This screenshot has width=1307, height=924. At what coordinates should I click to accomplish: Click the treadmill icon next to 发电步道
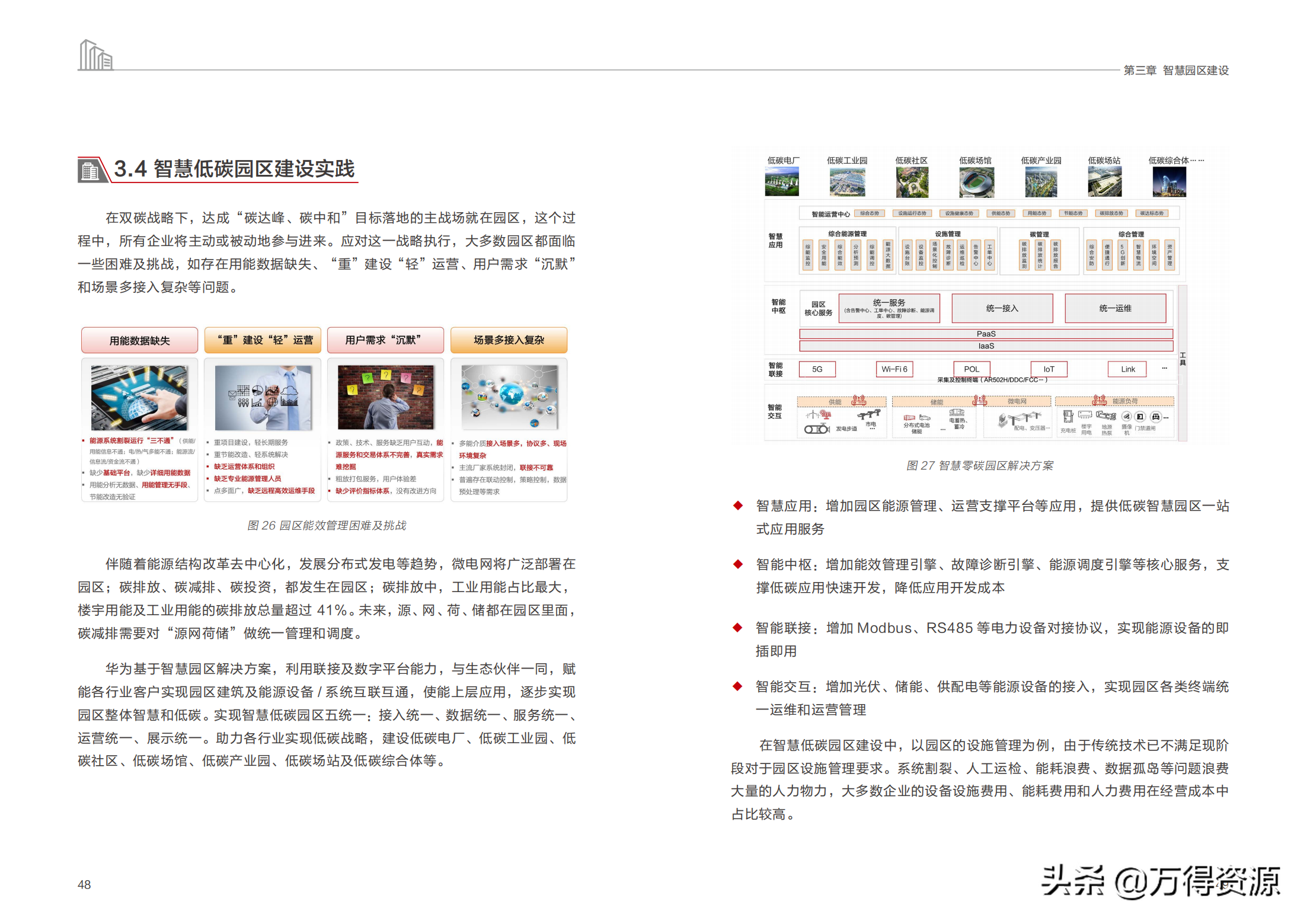click(817, 429)
